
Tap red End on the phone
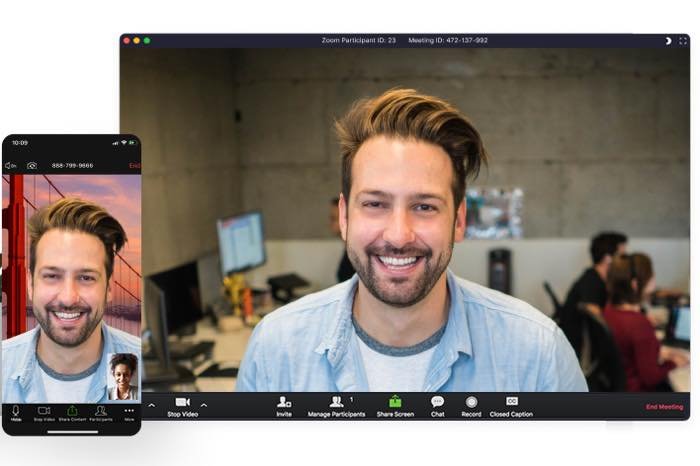coord(134,166)
